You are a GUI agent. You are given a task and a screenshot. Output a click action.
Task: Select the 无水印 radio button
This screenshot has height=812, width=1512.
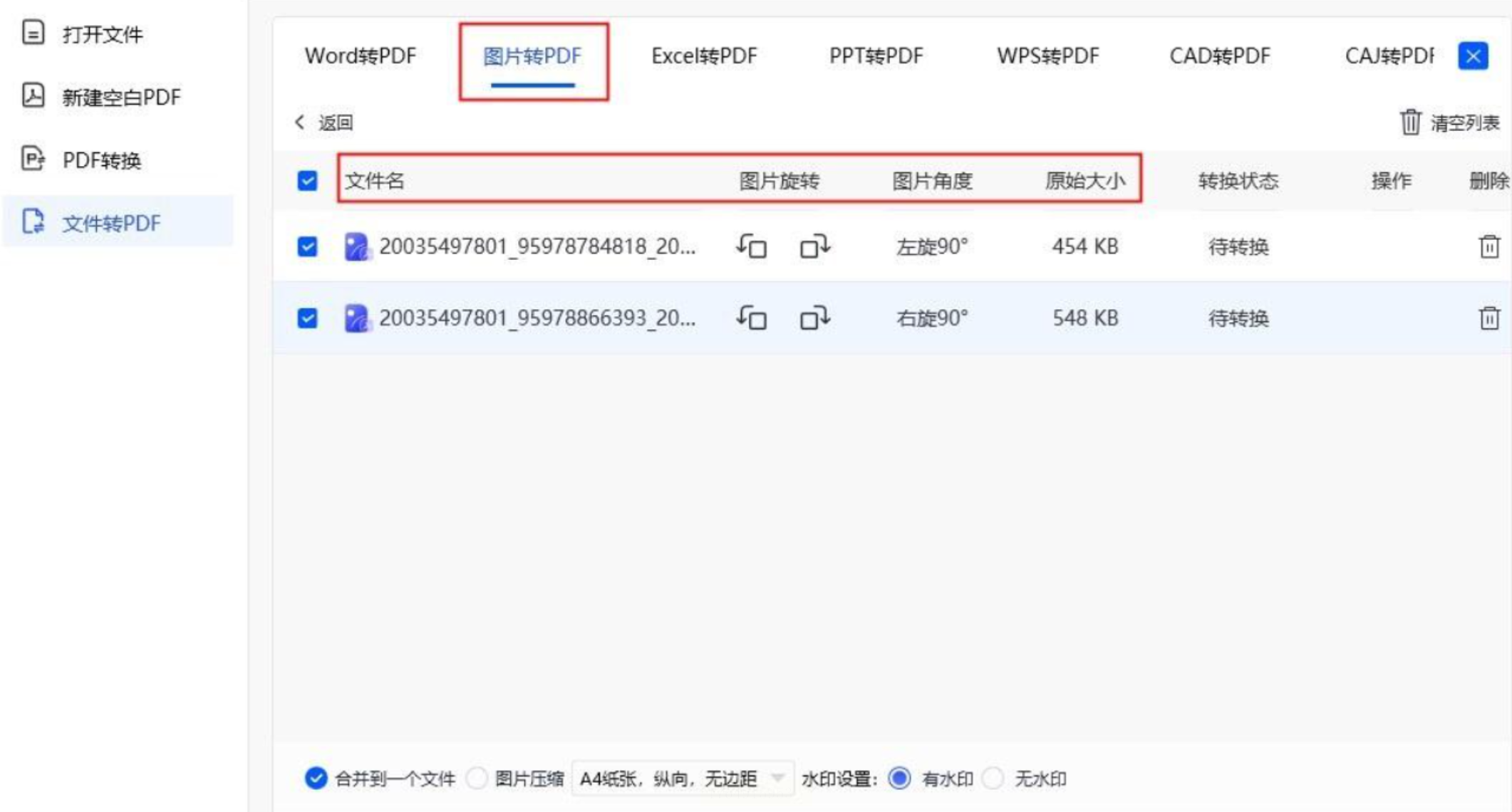point(993,779)
